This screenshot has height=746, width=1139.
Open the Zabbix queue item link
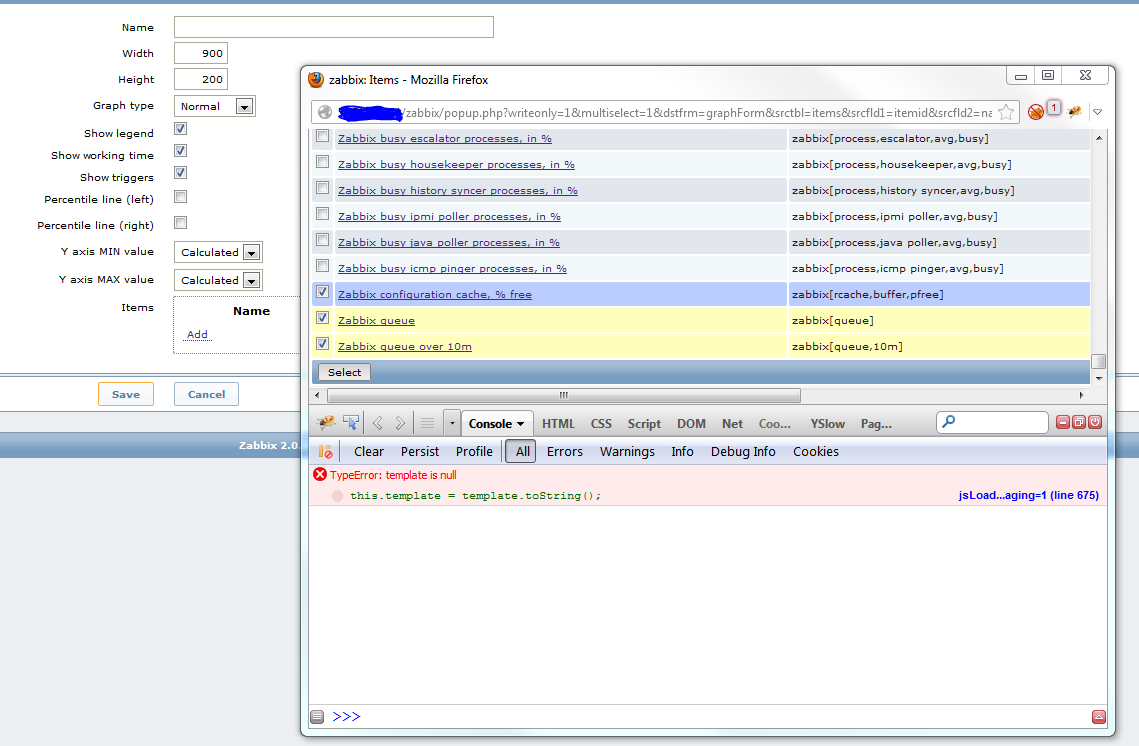pos(376,320)
